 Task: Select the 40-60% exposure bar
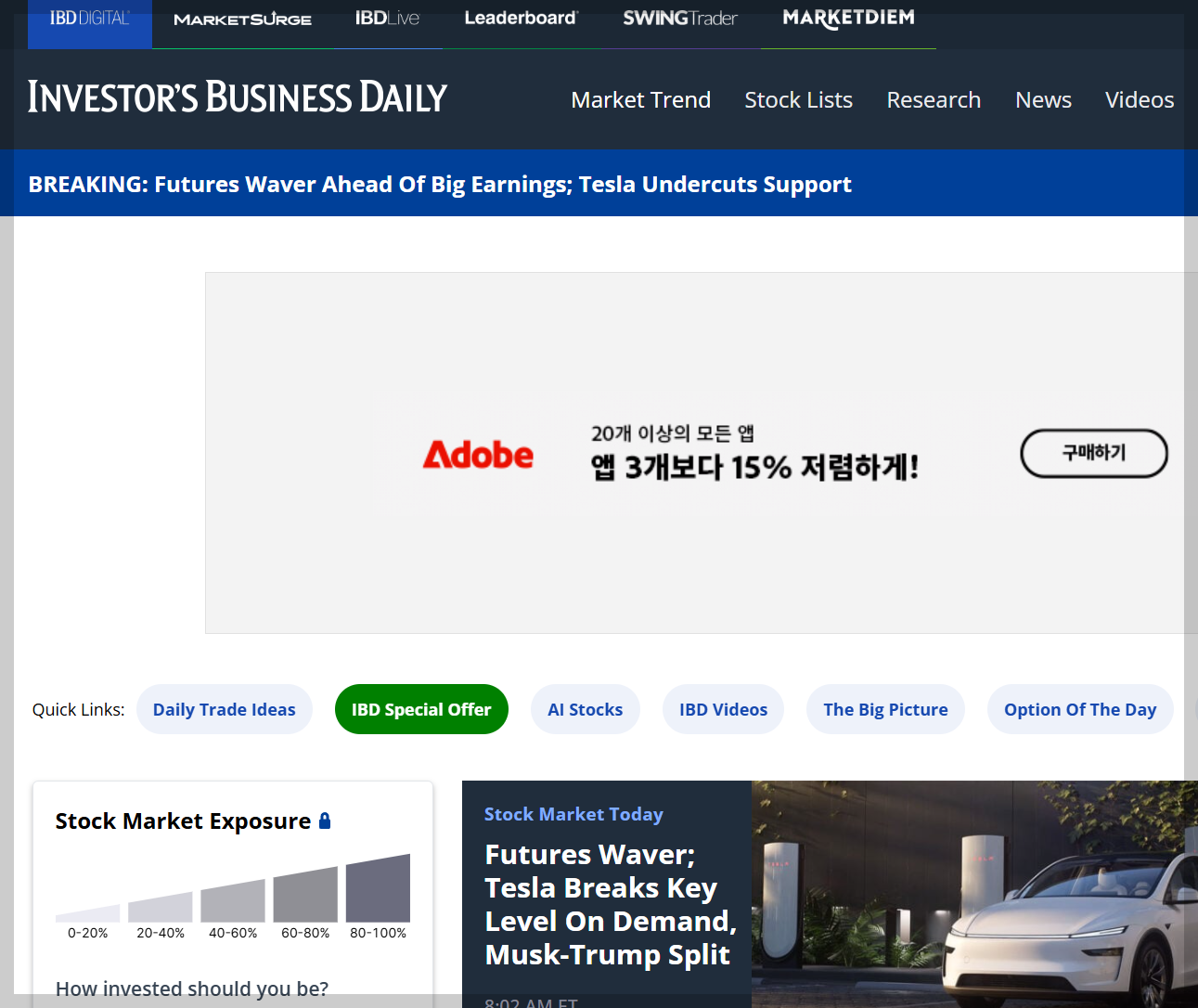(233, 900)
